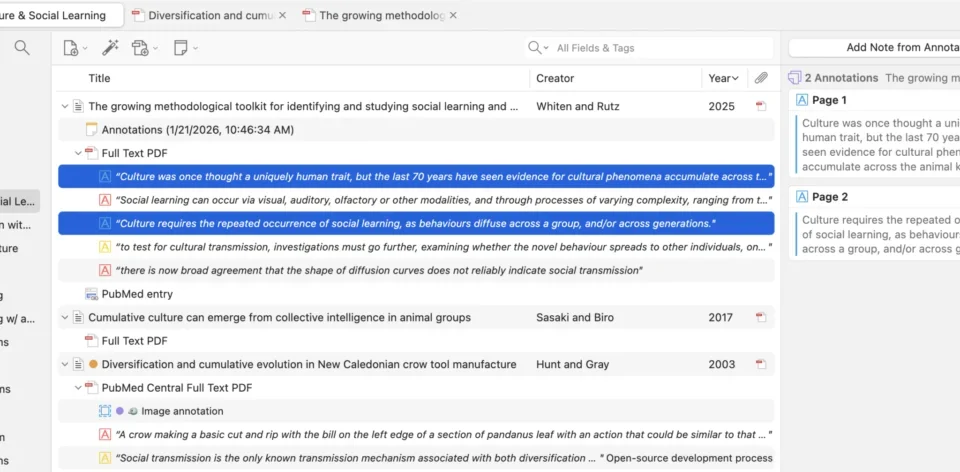Open the Add Attachment toolbar icon

(140, 48)
